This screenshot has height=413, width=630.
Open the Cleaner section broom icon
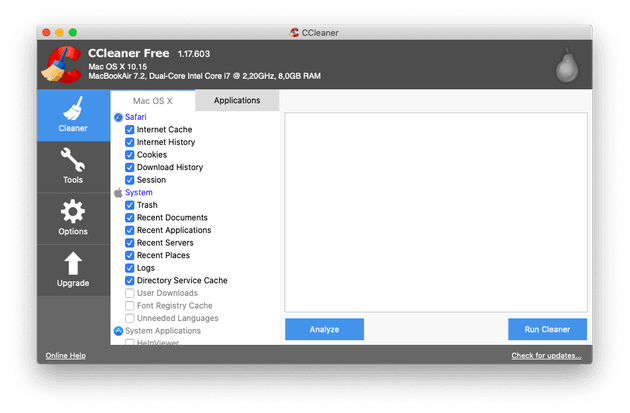click(73, 108)
